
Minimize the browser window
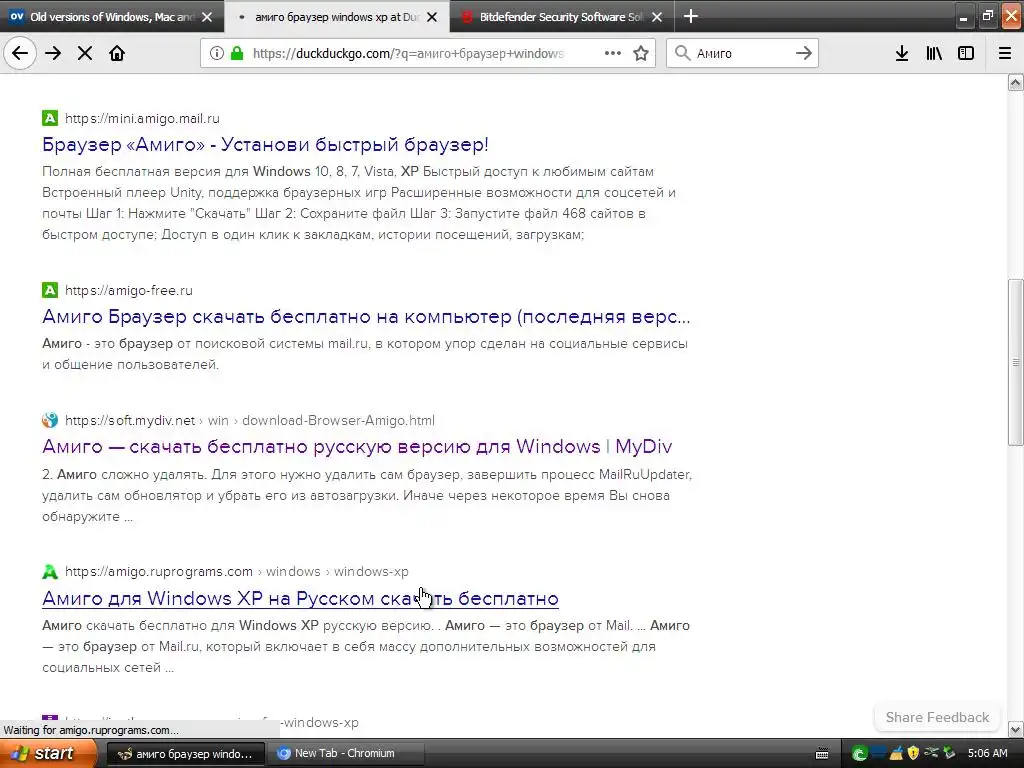click(963, 17)
